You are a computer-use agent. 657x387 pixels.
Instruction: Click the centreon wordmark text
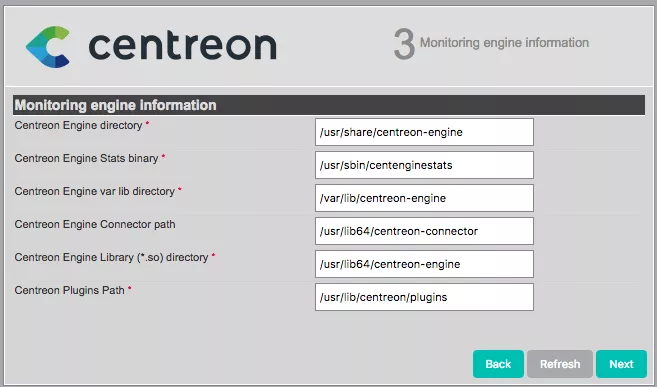[x=183, y=46]
